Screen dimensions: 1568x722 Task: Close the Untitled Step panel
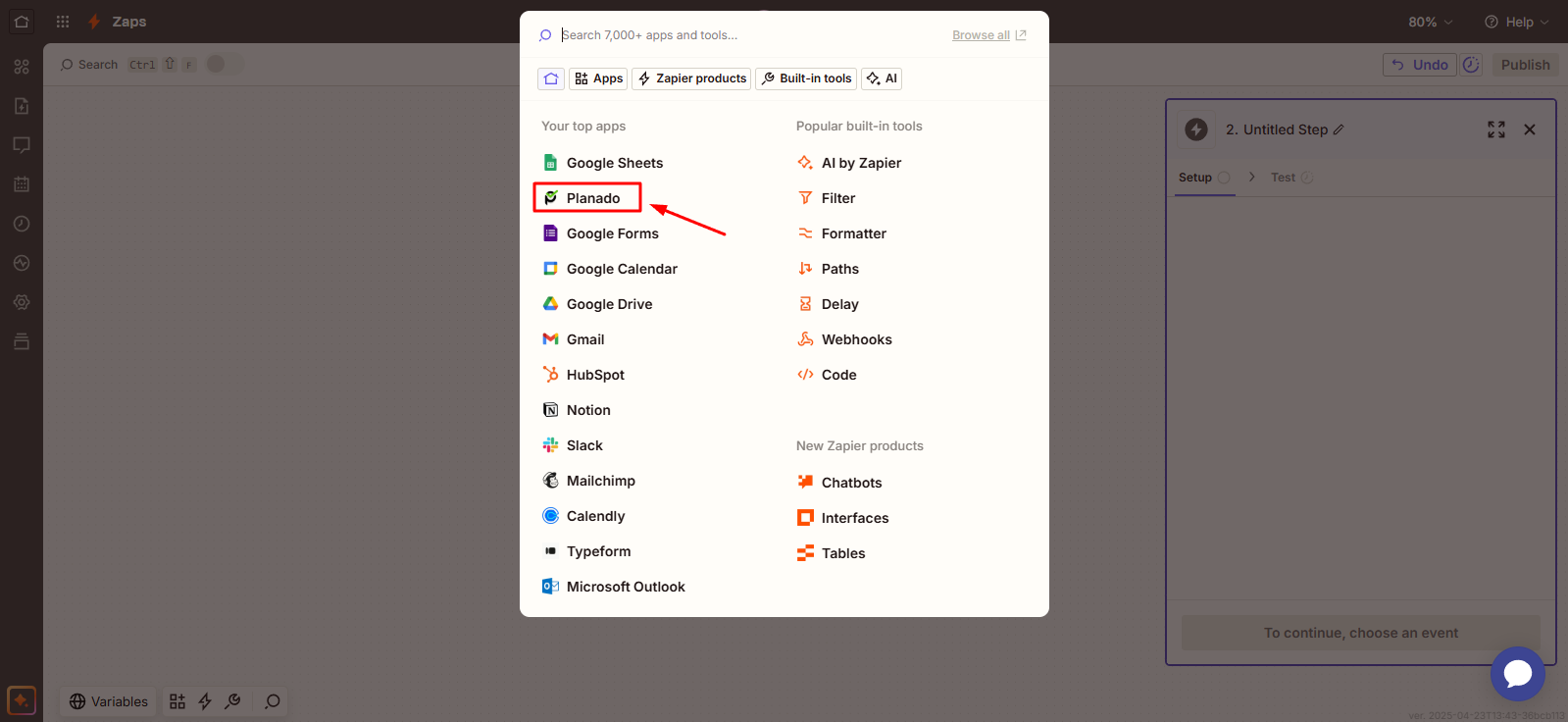[1530, 129]
